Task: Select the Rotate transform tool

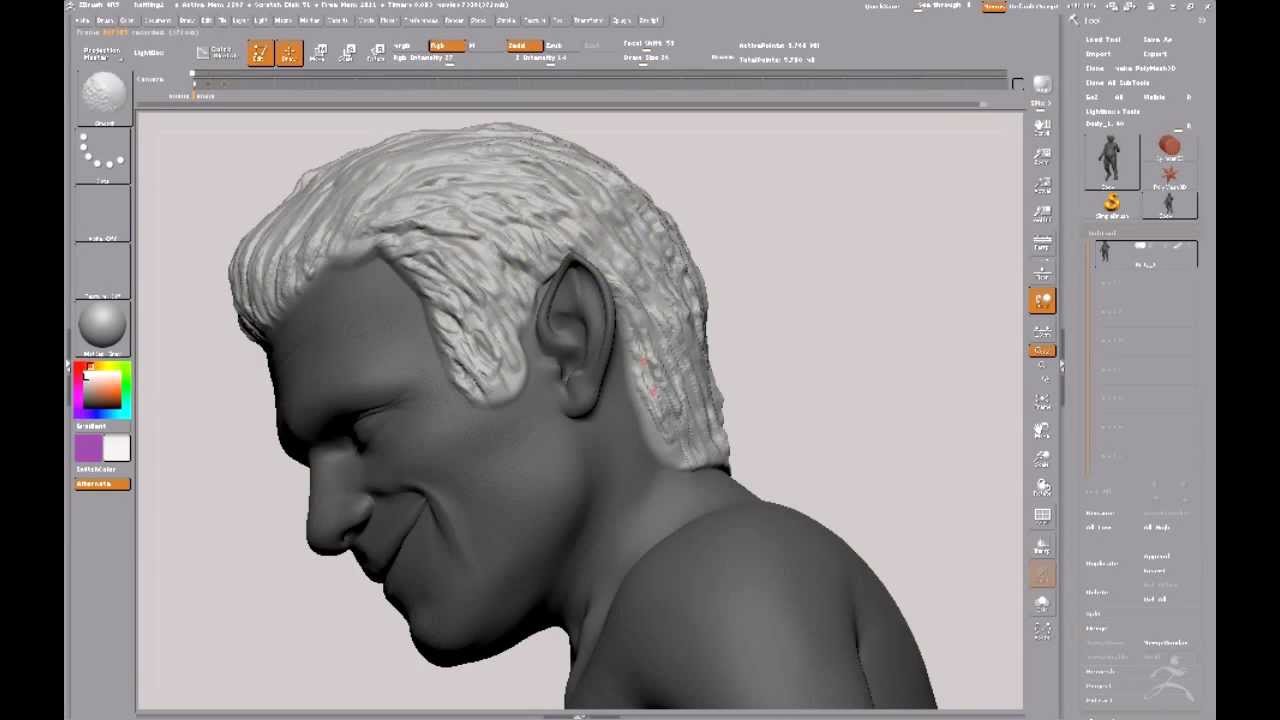Action: point(376,53)
